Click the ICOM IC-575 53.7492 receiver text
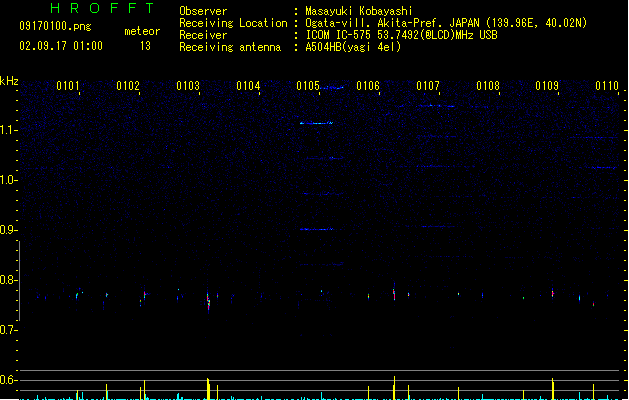This screenshot has height=400, width=629. click(x=402, y=35)
